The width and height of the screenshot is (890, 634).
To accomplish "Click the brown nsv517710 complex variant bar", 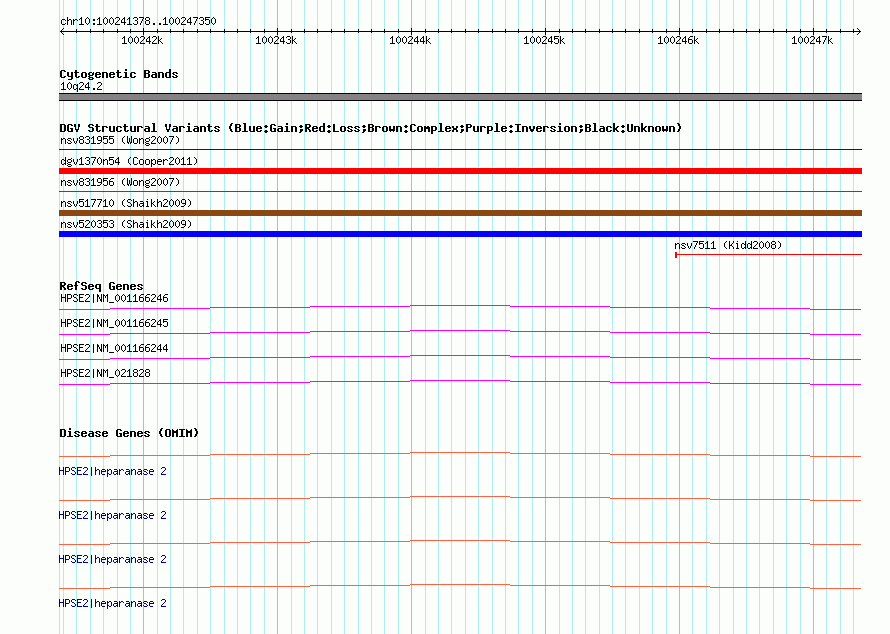I will click(x=460, y=213).
